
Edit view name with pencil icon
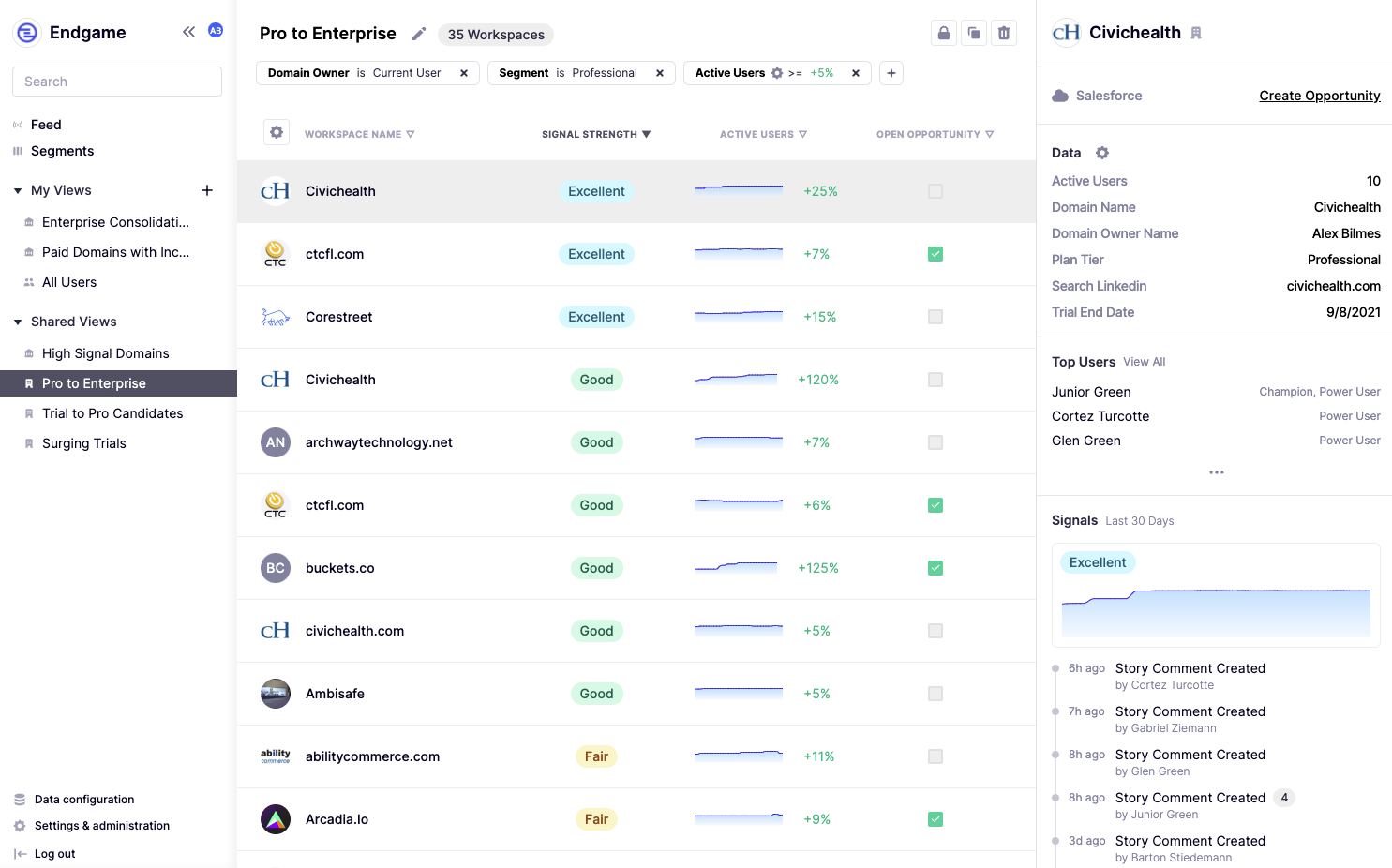tap(419, 34)
